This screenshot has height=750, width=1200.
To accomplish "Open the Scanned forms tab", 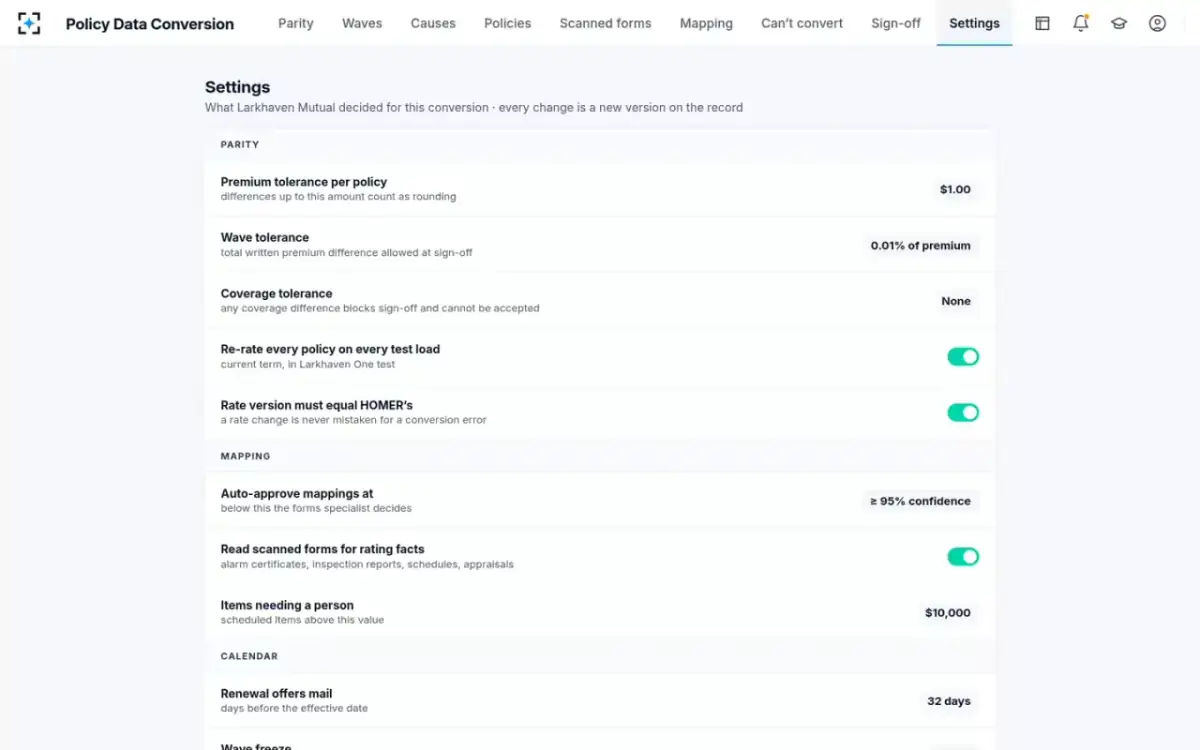I will coord(605,23).
